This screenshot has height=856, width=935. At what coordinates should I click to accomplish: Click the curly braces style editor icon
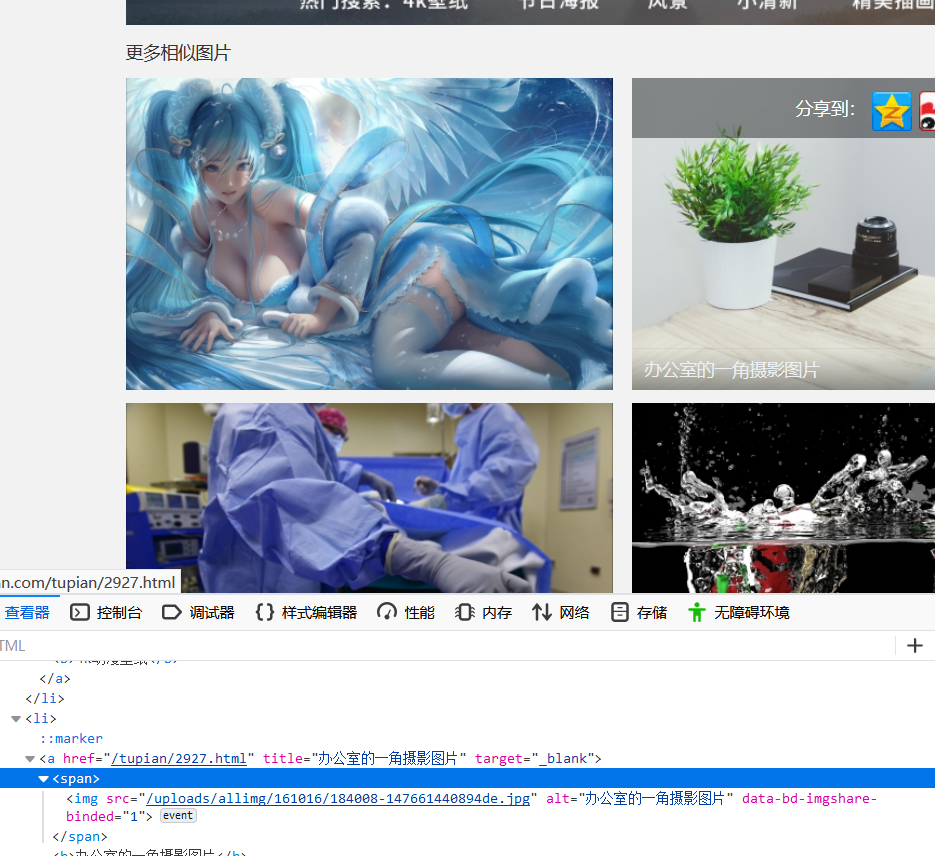point(265,612)
